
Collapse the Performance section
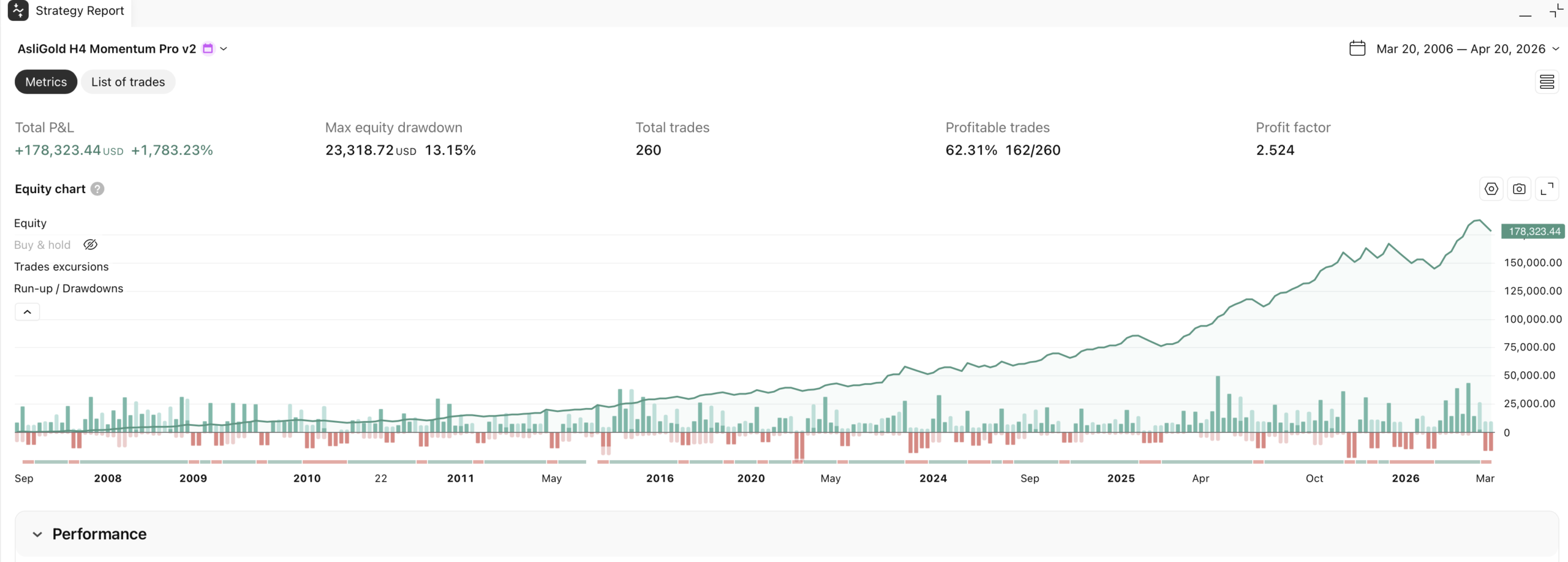(37, 534)
